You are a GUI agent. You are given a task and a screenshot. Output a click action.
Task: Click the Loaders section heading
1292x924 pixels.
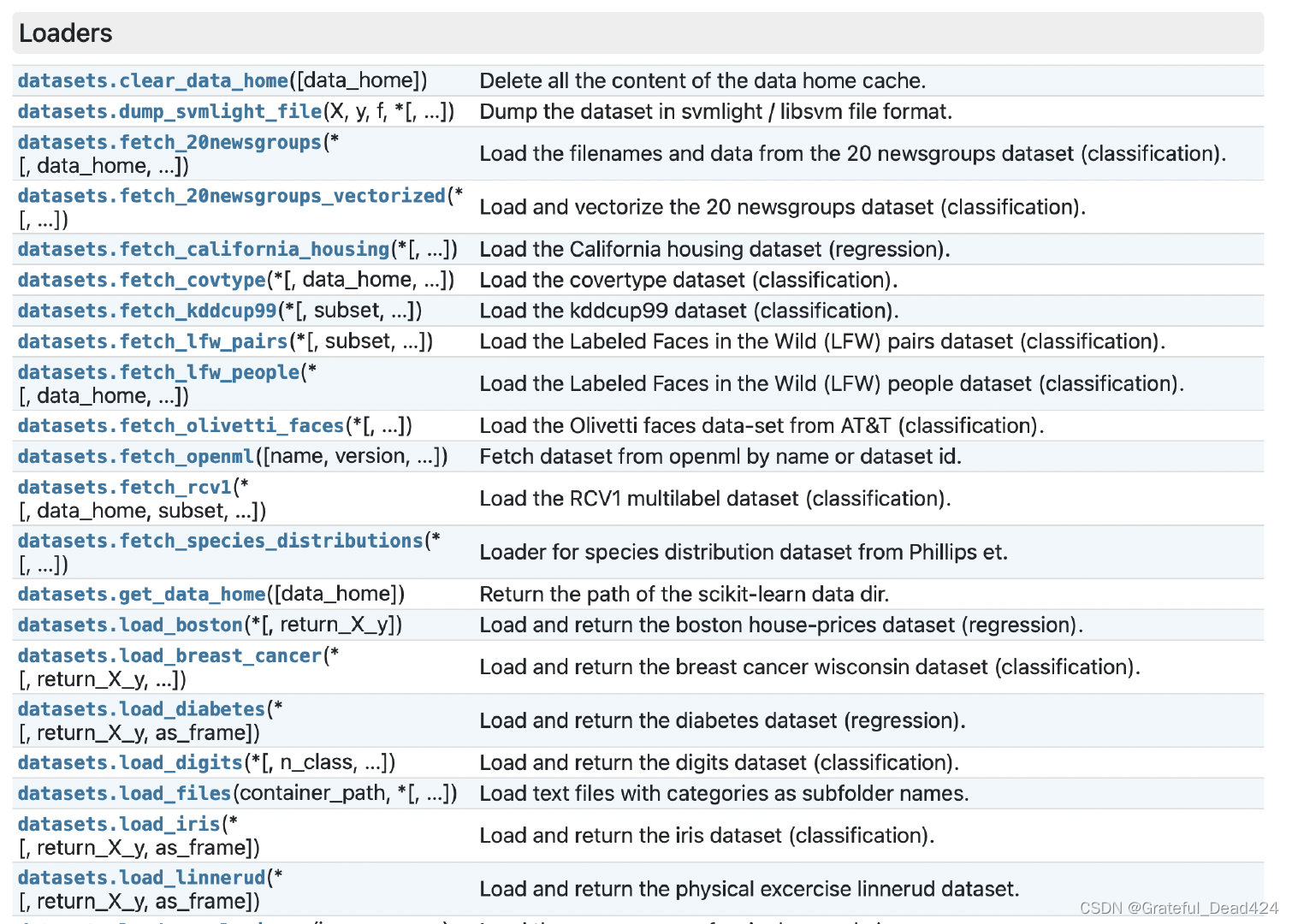[x=66, y=33]
